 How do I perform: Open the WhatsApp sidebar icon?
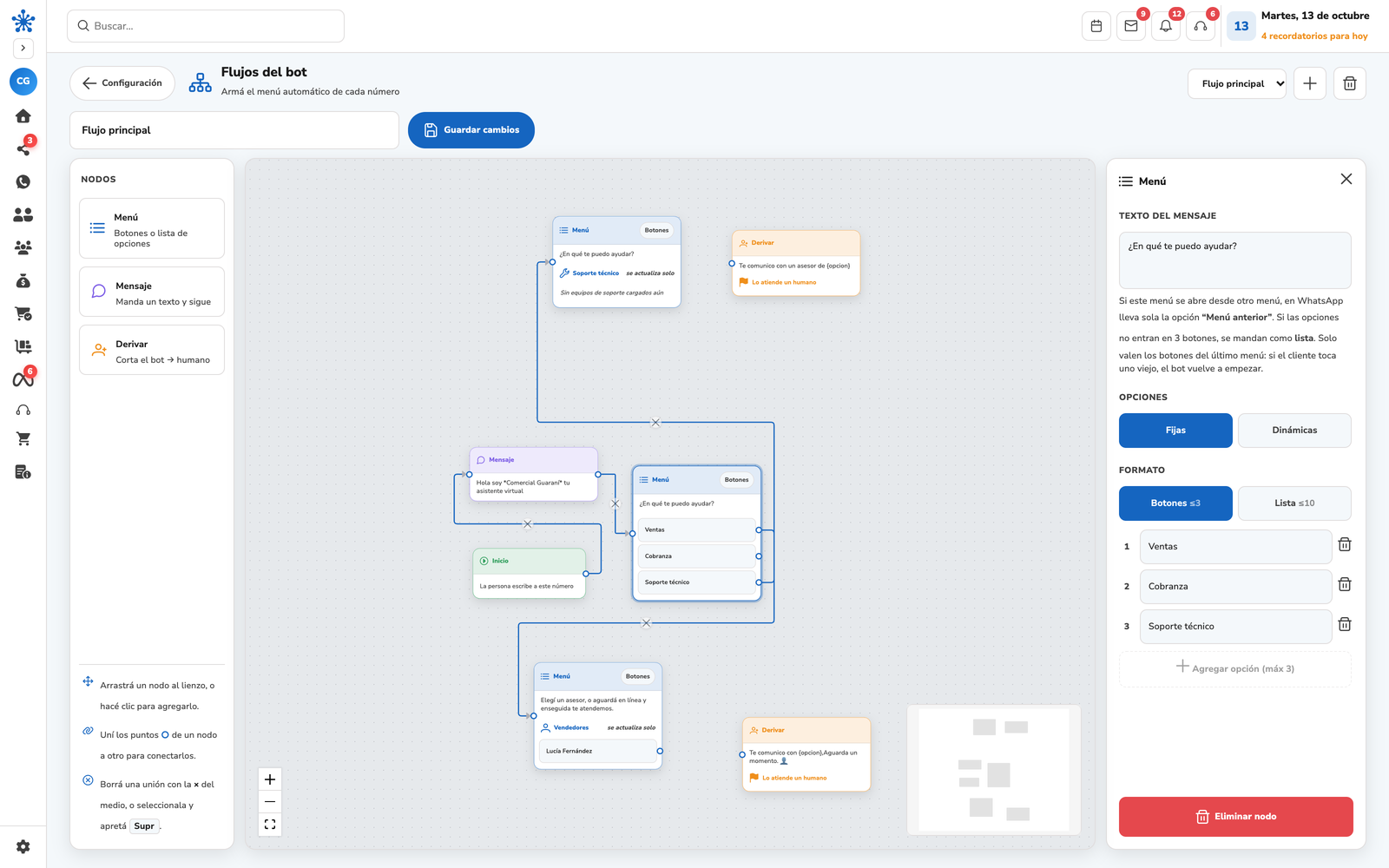coord(23,181)
